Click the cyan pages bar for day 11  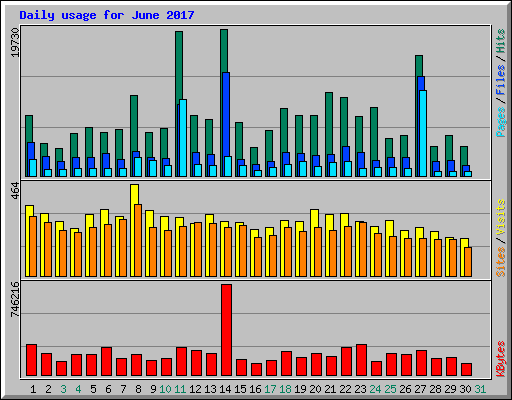[183, 138]
